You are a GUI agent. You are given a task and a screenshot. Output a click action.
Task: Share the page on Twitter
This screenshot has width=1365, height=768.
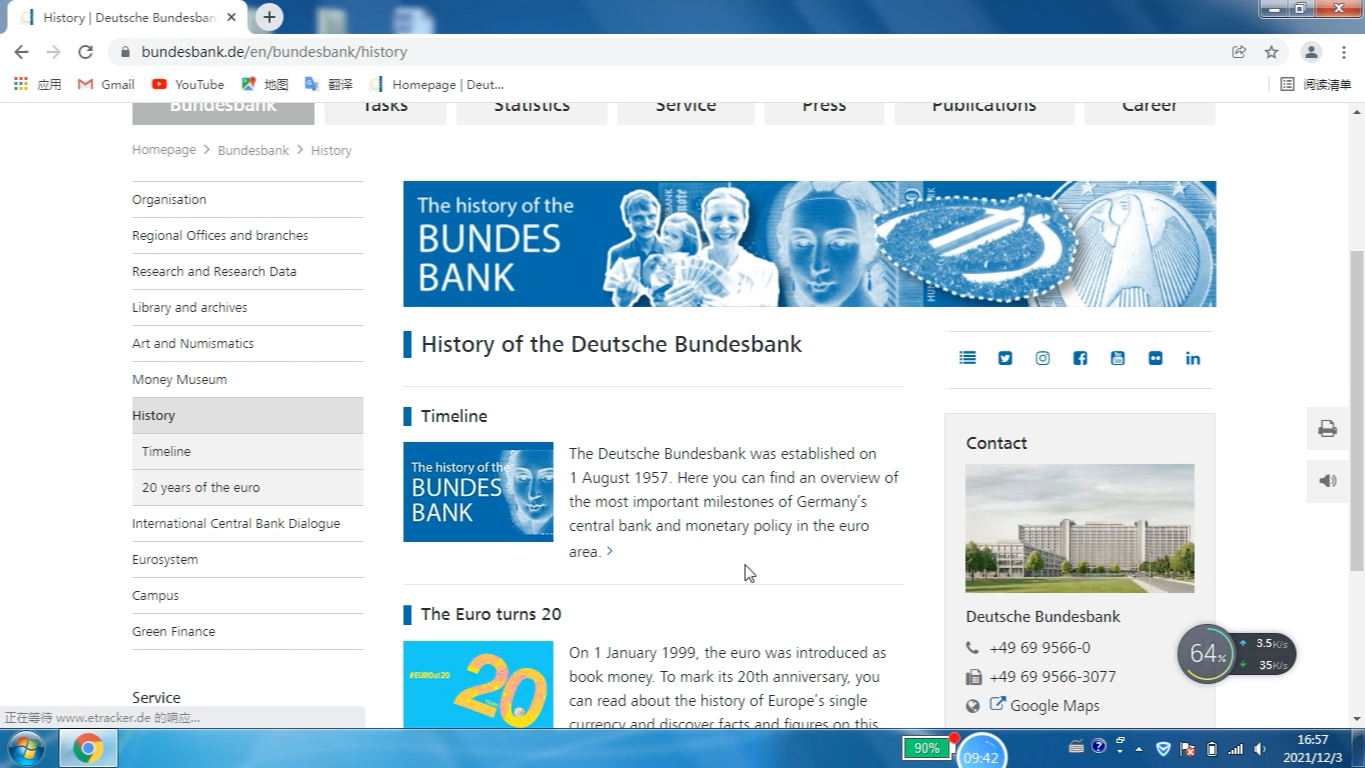1005,358
